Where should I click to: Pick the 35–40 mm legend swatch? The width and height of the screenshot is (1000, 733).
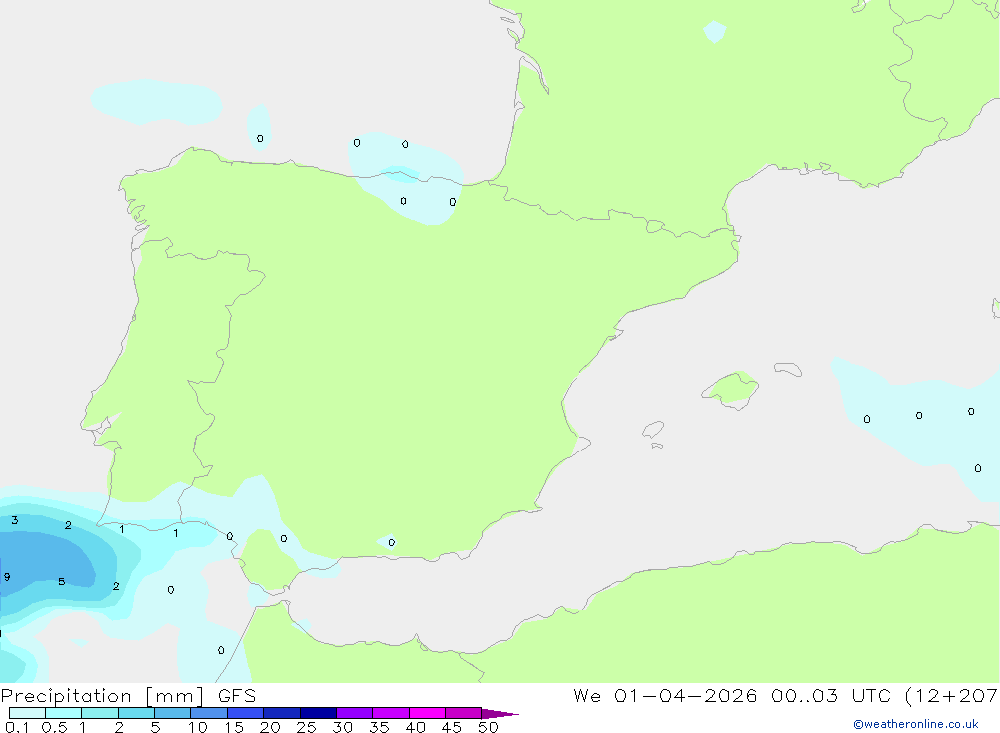click(x=390, y=713)
